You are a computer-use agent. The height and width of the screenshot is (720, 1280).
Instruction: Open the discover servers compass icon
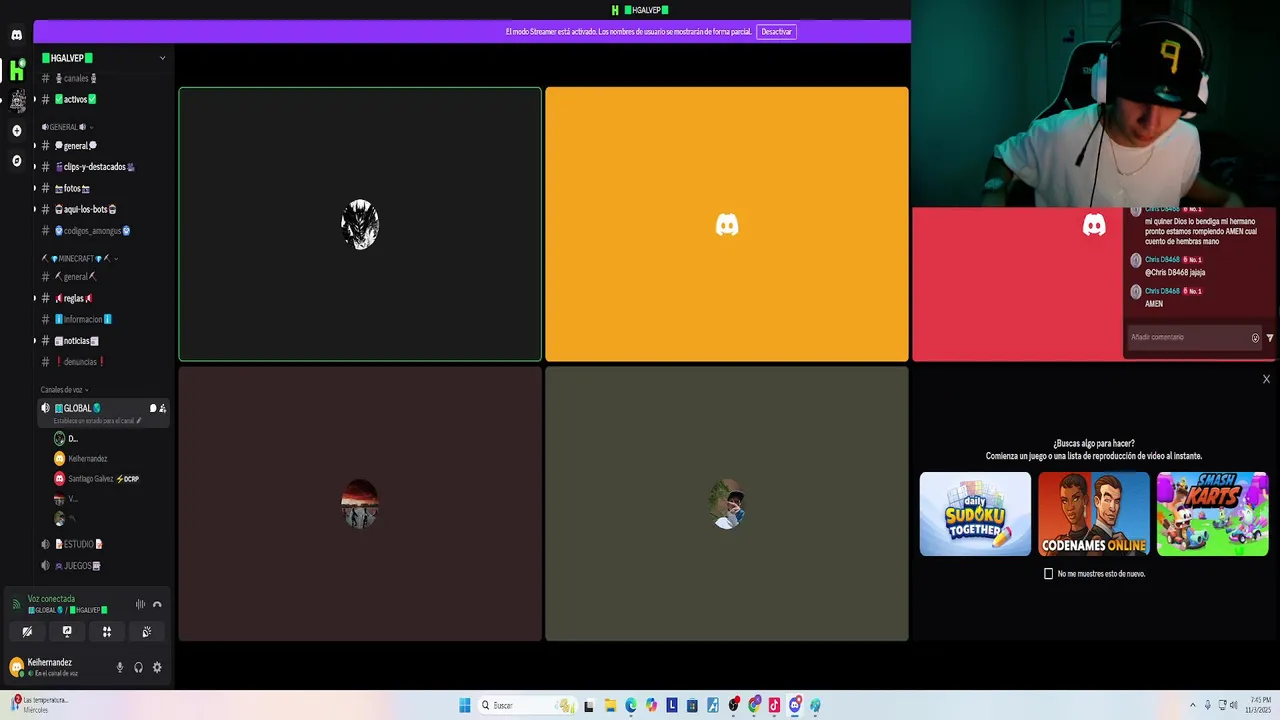[16, 161]
